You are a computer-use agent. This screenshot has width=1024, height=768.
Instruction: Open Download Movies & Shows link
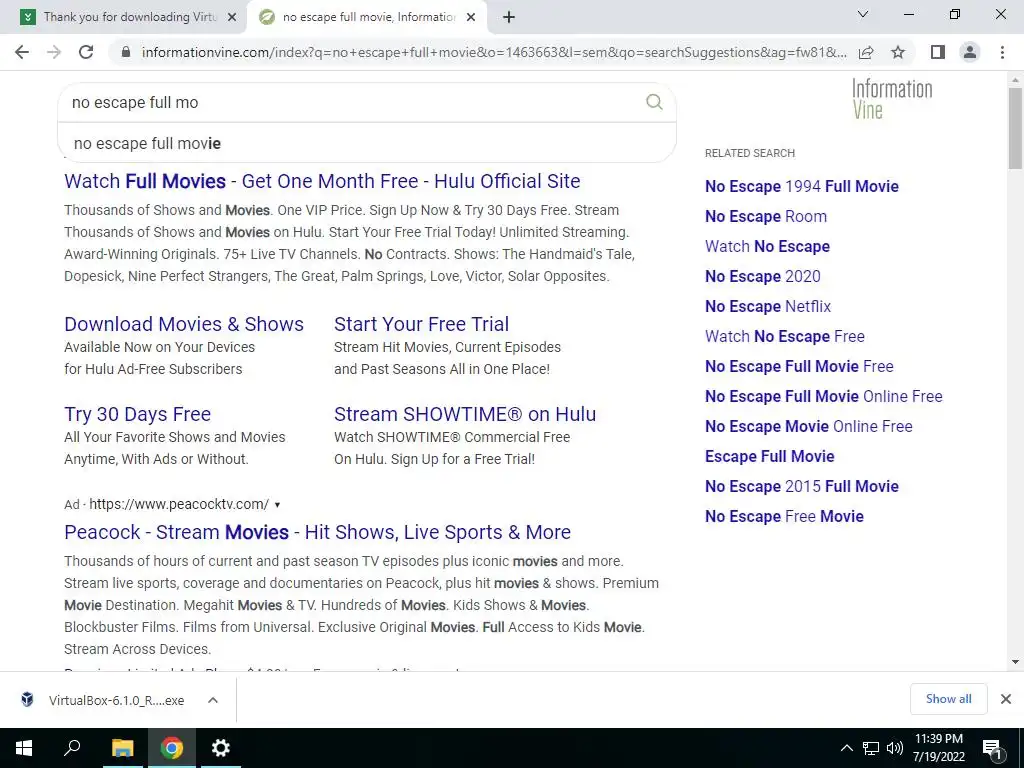(x=184, y=324)
